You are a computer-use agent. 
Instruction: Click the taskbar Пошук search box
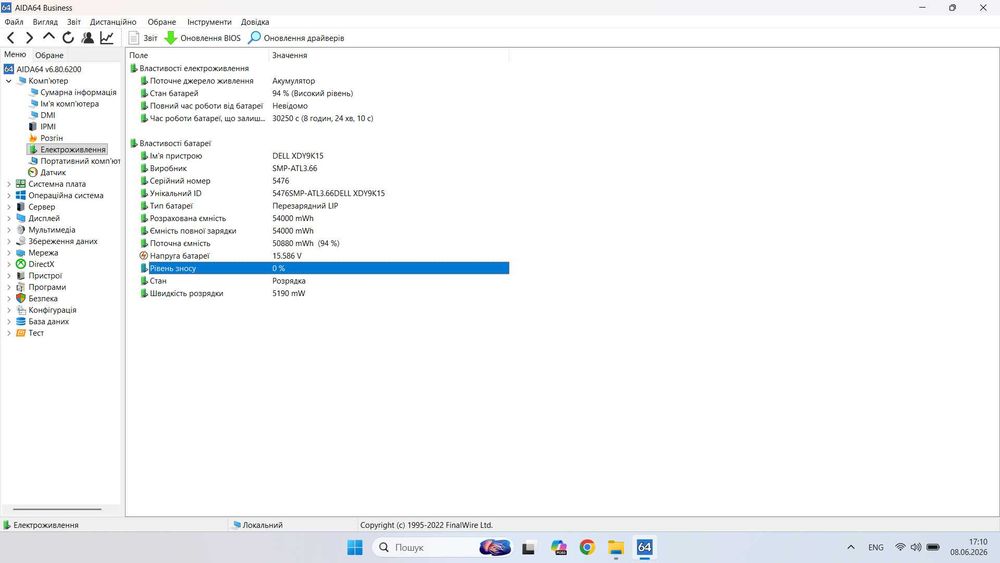[441, 547]
